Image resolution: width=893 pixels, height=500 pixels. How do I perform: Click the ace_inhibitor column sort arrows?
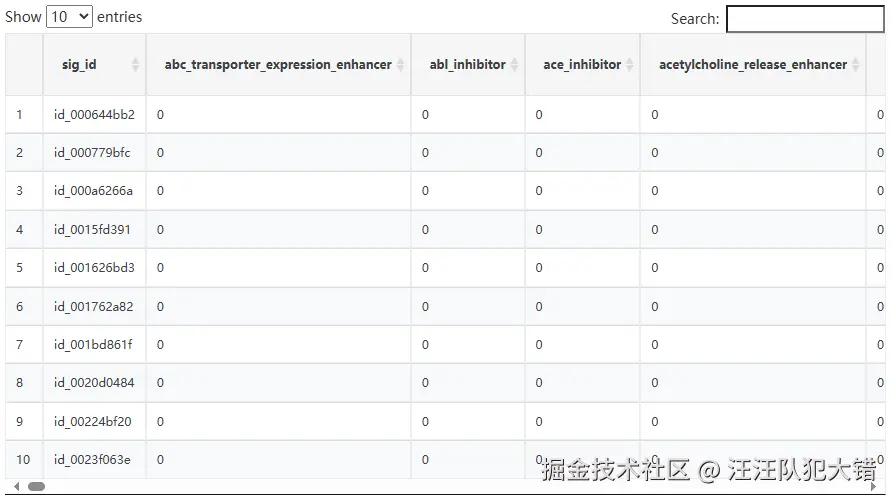630,65
